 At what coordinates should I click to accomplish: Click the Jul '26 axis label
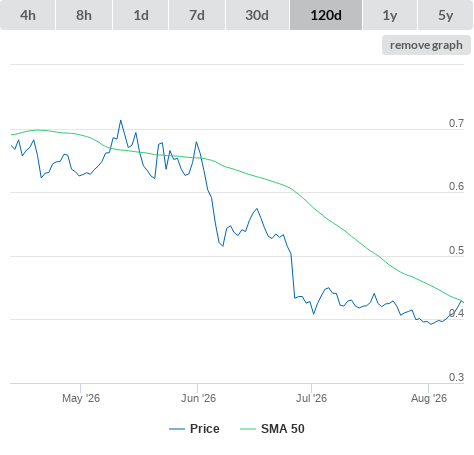[x=311, y=398]
